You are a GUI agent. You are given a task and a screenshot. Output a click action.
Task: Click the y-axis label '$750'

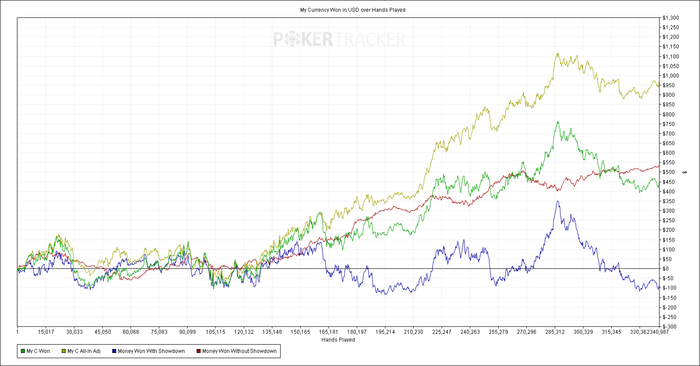point(668,124)
